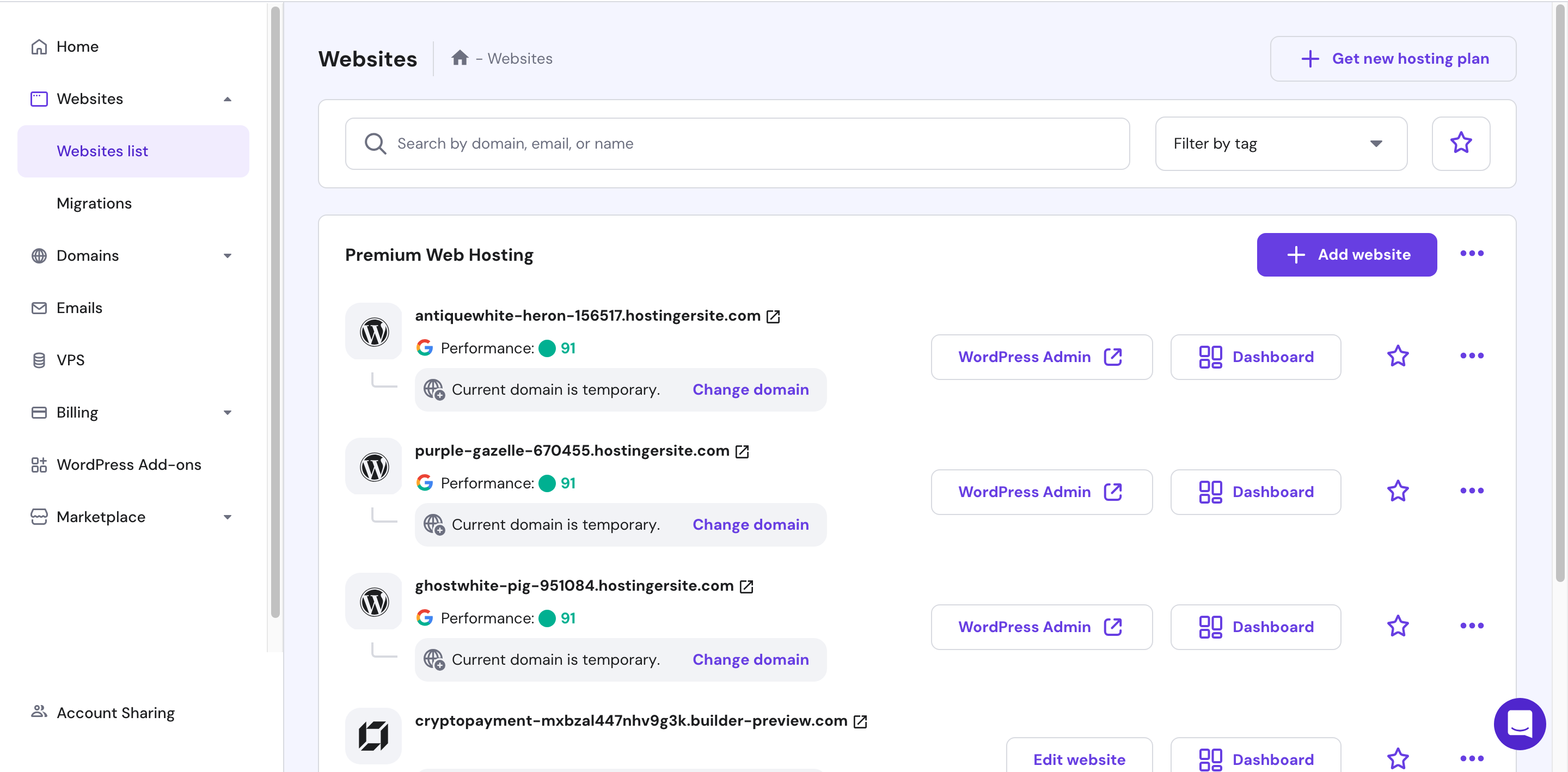Open live chat support bubble

point(1518,724)
